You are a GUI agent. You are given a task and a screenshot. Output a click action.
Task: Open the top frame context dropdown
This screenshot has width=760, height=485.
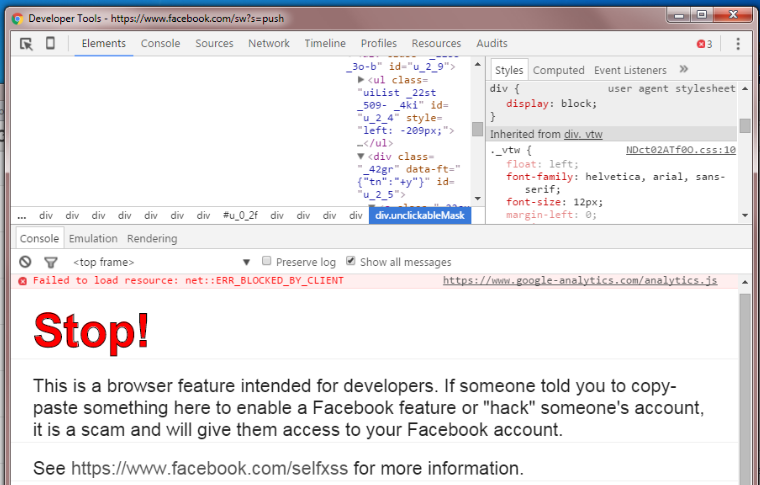click(x=161, y=262)
